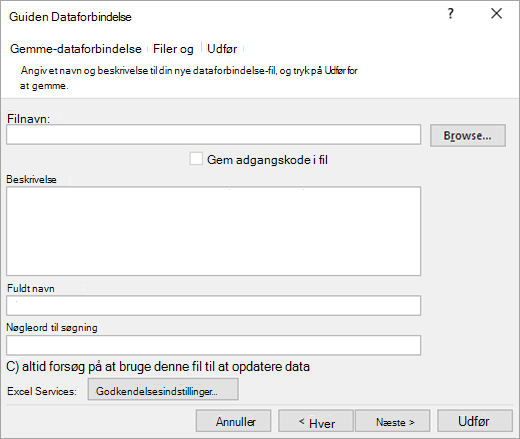Click the Beskrivelse text area
Viewport: 520px width, 439px height.
(x=213, y=231)
